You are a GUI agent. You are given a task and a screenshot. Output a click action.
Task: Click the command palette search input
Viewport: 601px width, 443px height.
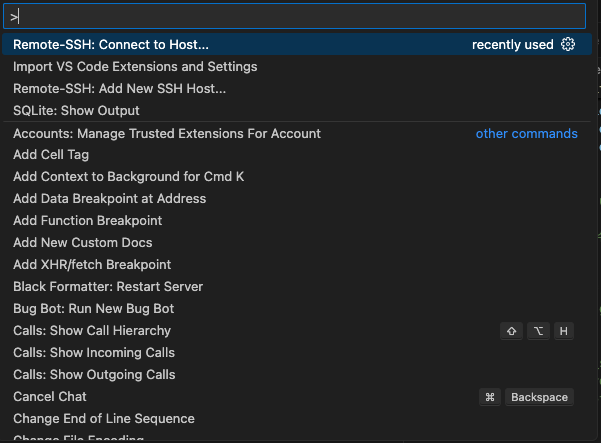[294, 16]
